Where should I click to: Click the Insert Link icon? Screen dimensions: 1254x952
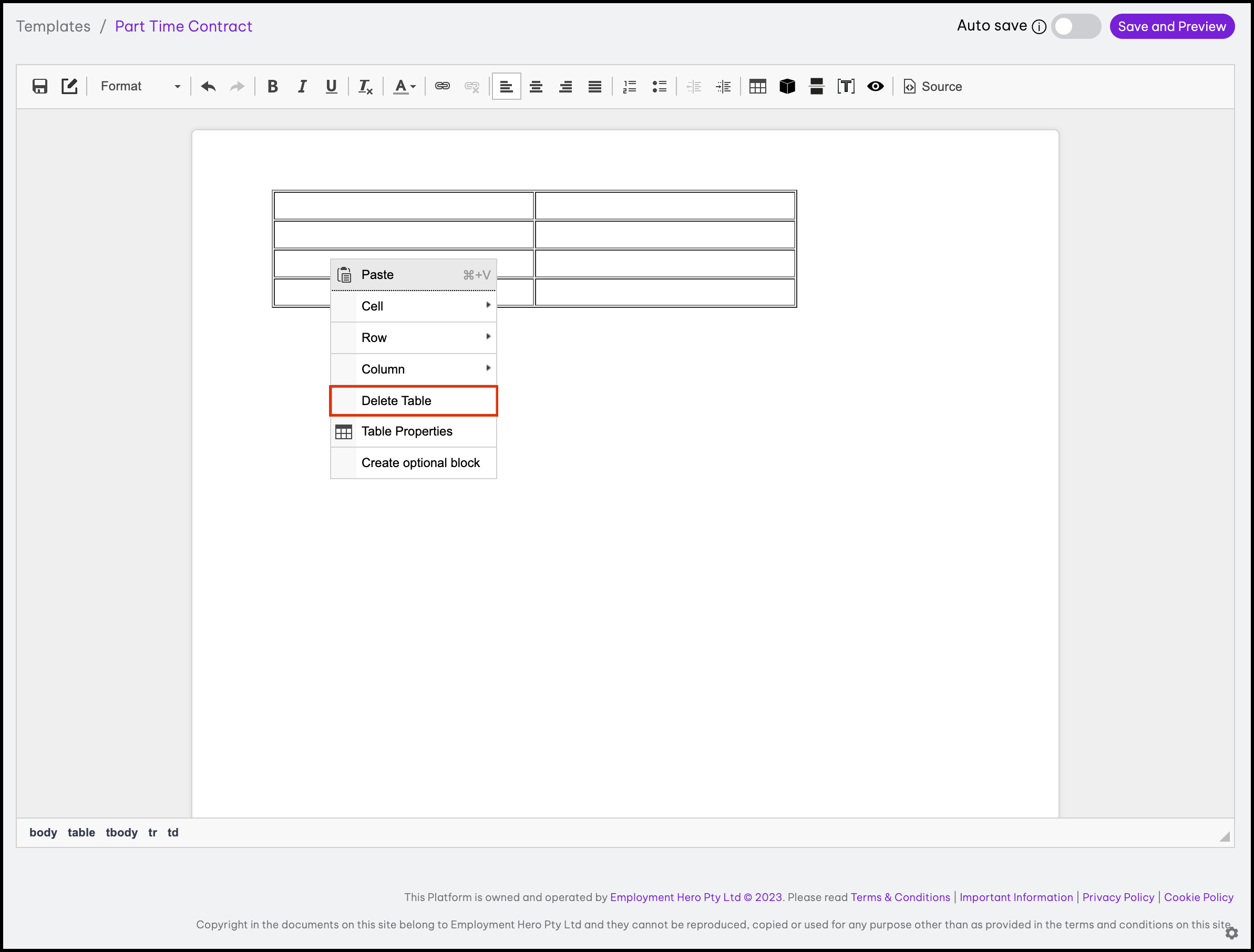[442, 86]
